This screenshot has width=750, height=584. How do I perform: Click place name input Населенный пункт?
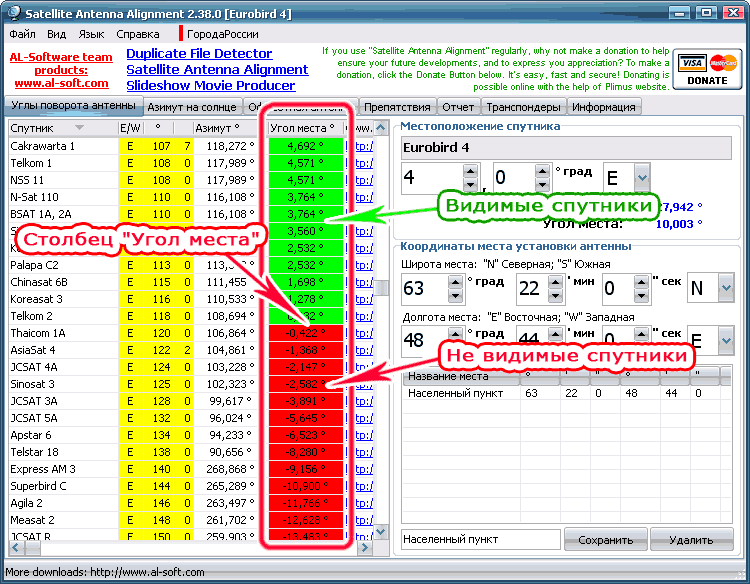pyautogui.click(x=481, y=540)
